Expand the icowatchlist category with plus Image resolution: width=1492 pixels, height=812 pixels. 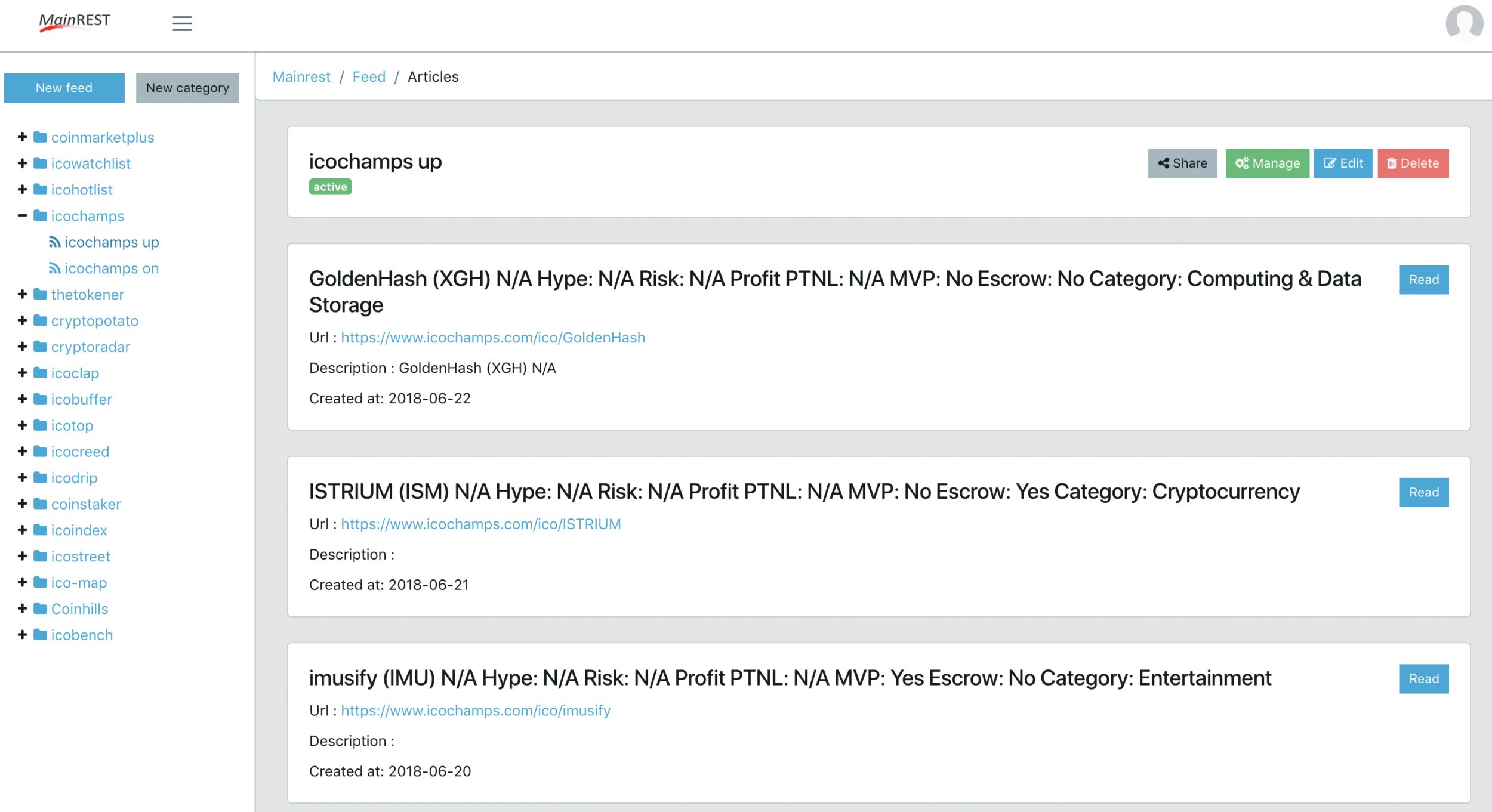click(x=23, y=163)
